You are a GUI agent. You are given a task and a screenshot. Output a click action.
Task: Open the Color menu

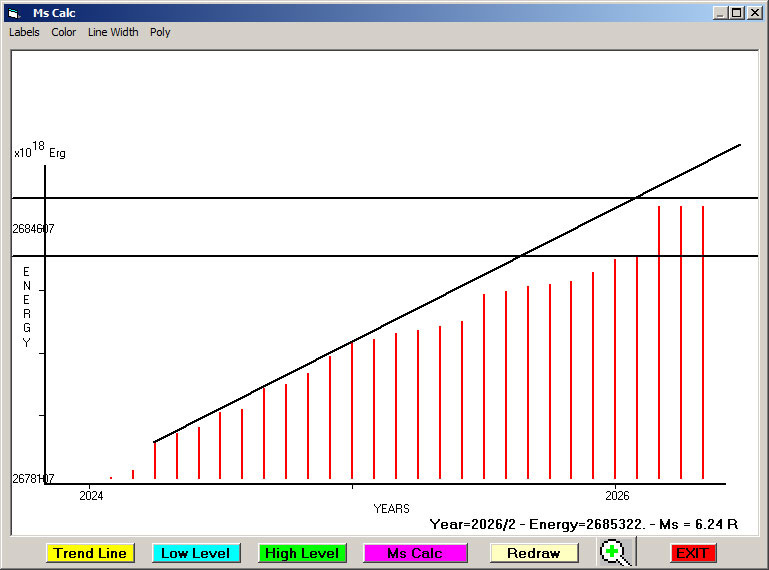pyautogui.click(x=64, y=32)
